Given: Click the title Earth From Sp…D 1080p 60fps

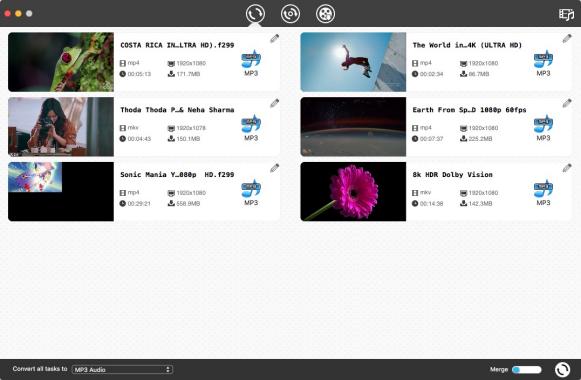Looking at the screenshot, I should tap(469, 110).
